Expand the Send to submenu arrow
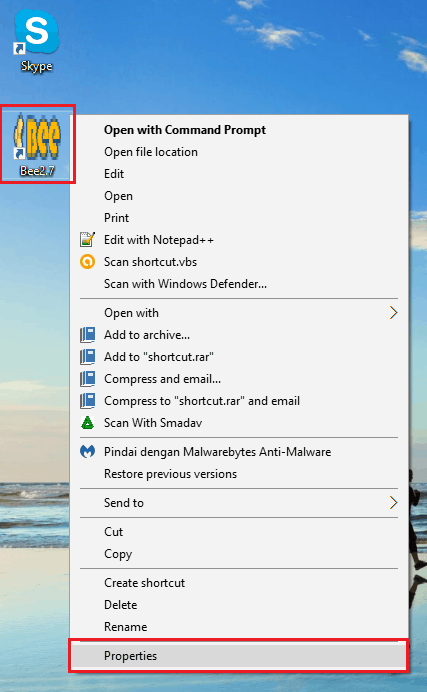Image resolution: width=427 pixels, height=692 pixels. coord(393,503)
